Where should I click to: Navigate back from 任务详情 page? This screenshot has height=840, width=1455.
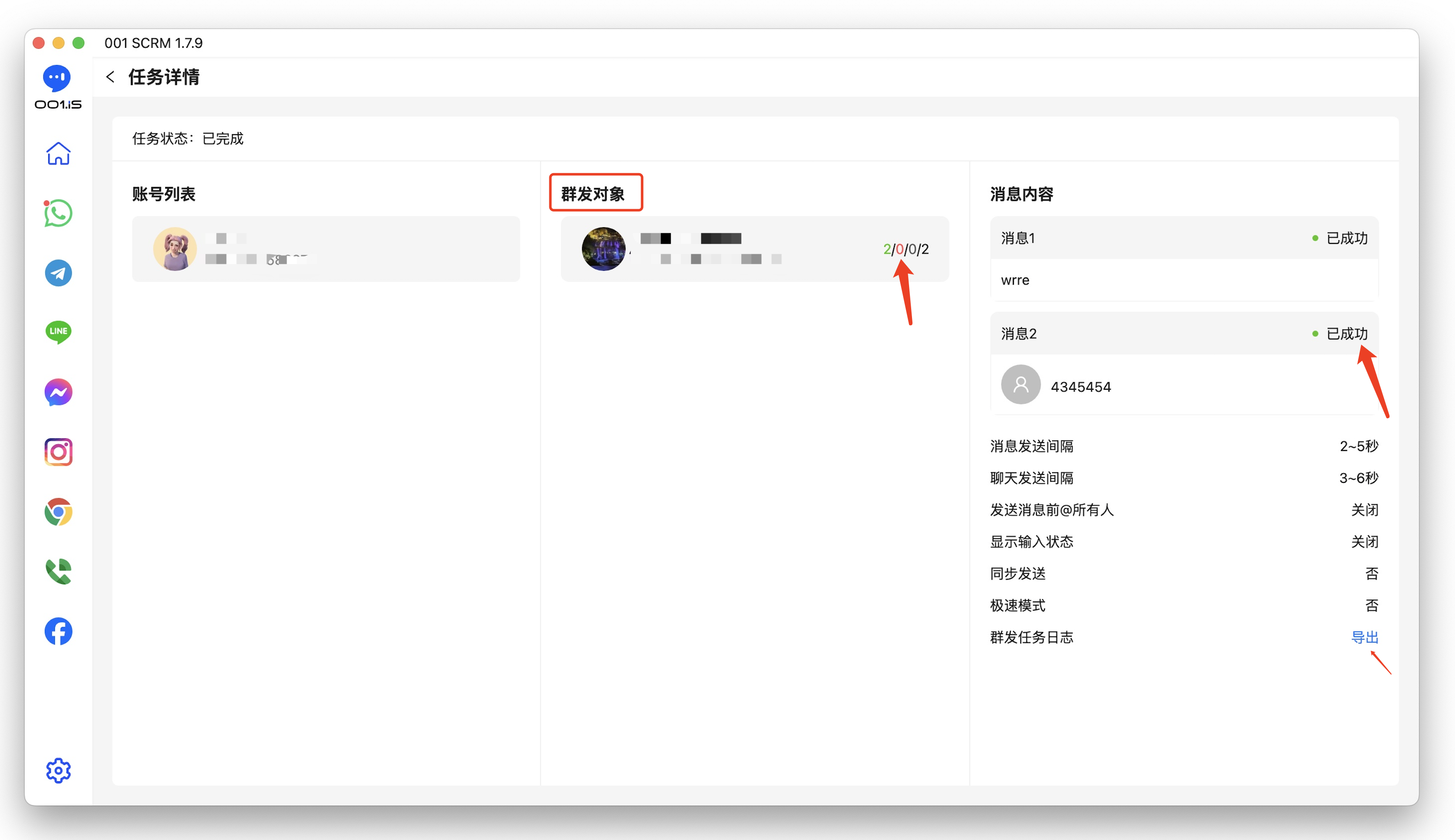pos(110,76)
